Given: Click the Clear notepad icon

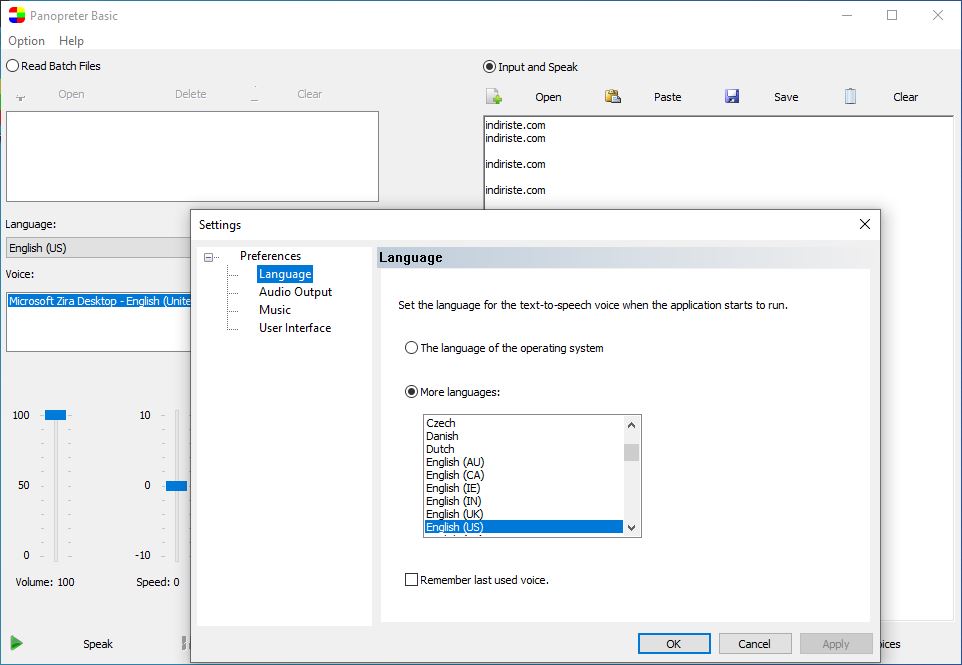Looking at the screenshot, I should point(850,96).
